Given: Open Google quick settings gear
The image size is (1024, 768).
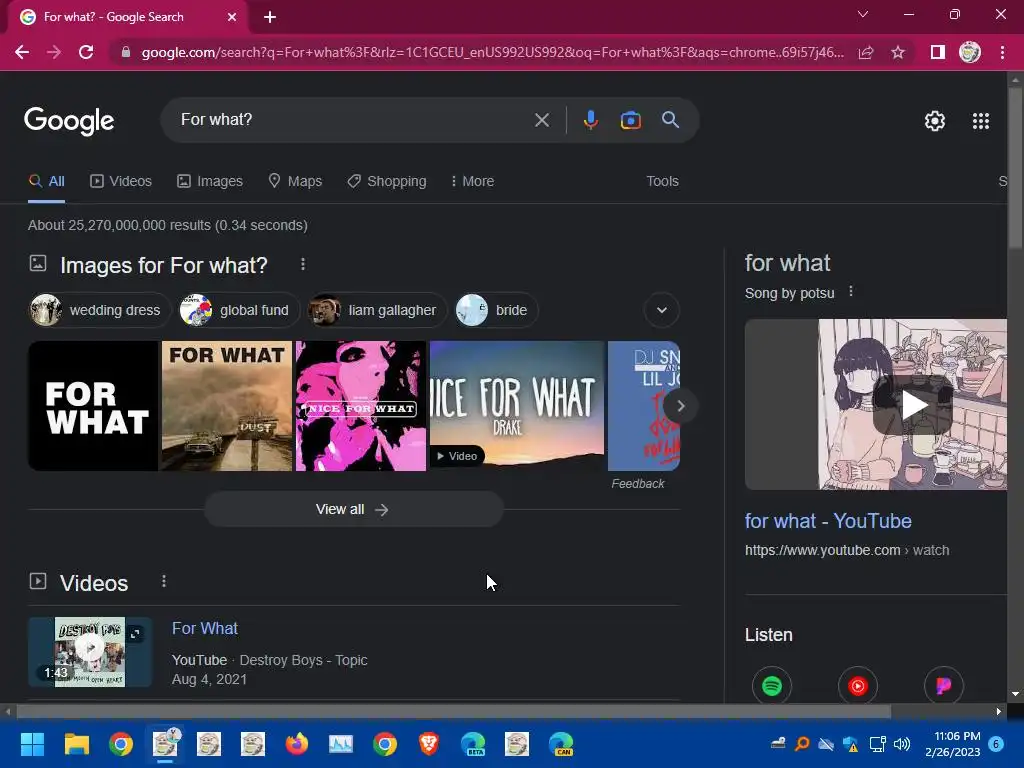Looking at the screenshot, I should (935, 121).
